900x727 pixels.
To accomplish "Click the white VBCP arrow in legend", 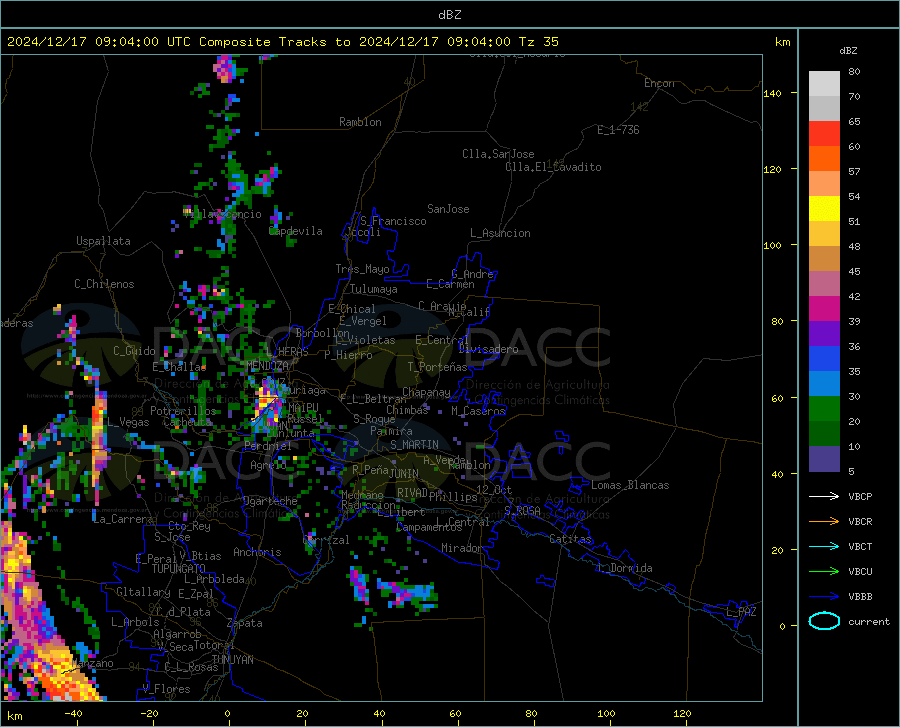I will tap(824, 496).
